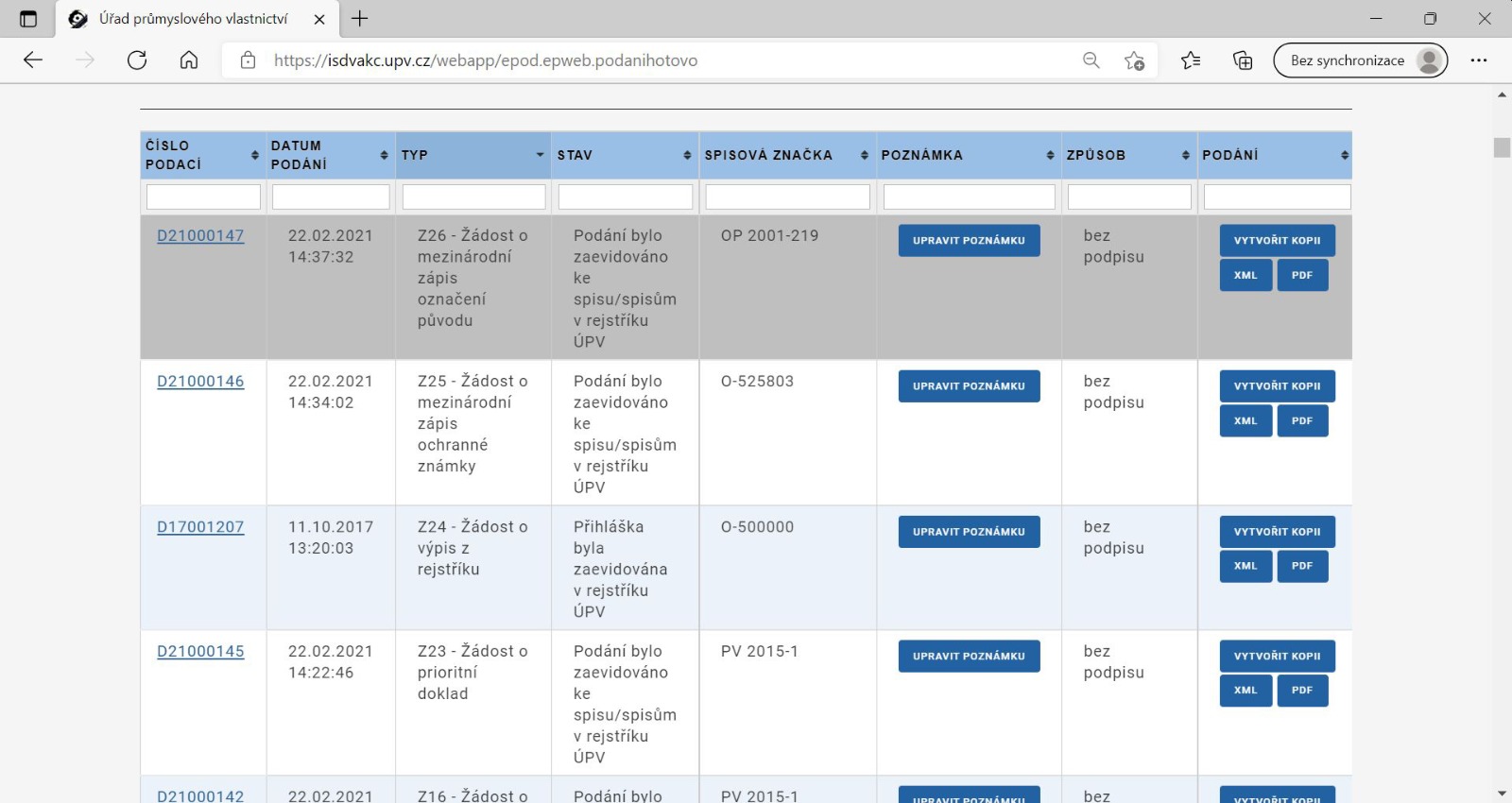Open the Collections icon
The height and width of the screenshot is (803, 1512).
(x=1243, y=60)
